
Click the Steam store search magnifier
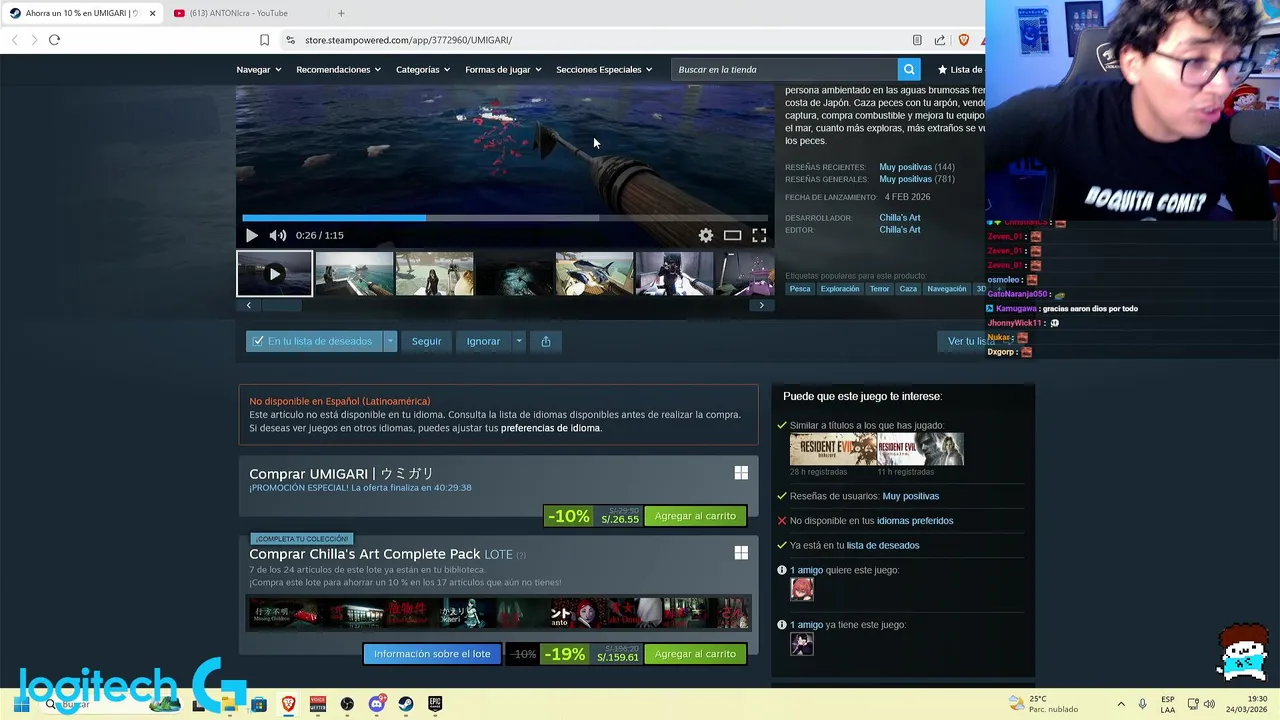pyautogui.click(x=909, y=69)
